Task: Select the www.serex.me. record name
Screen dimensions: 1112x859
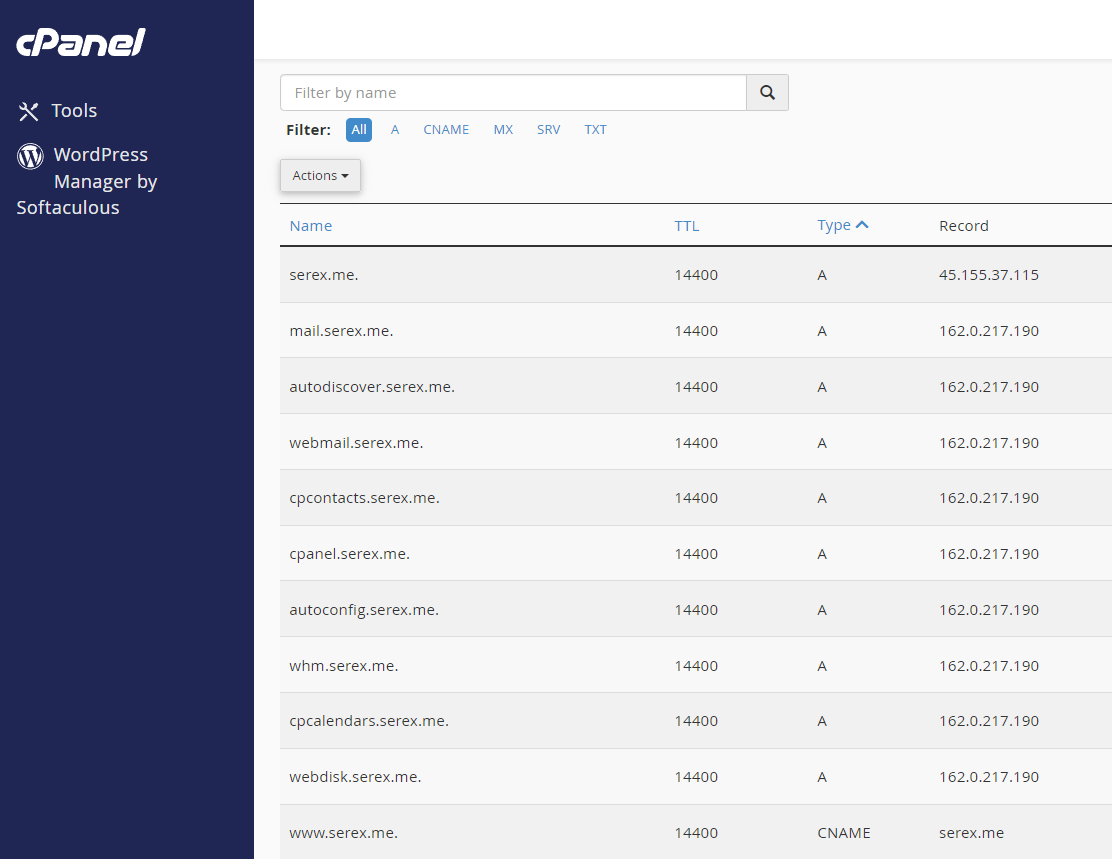Action: [x=343, y=833]
